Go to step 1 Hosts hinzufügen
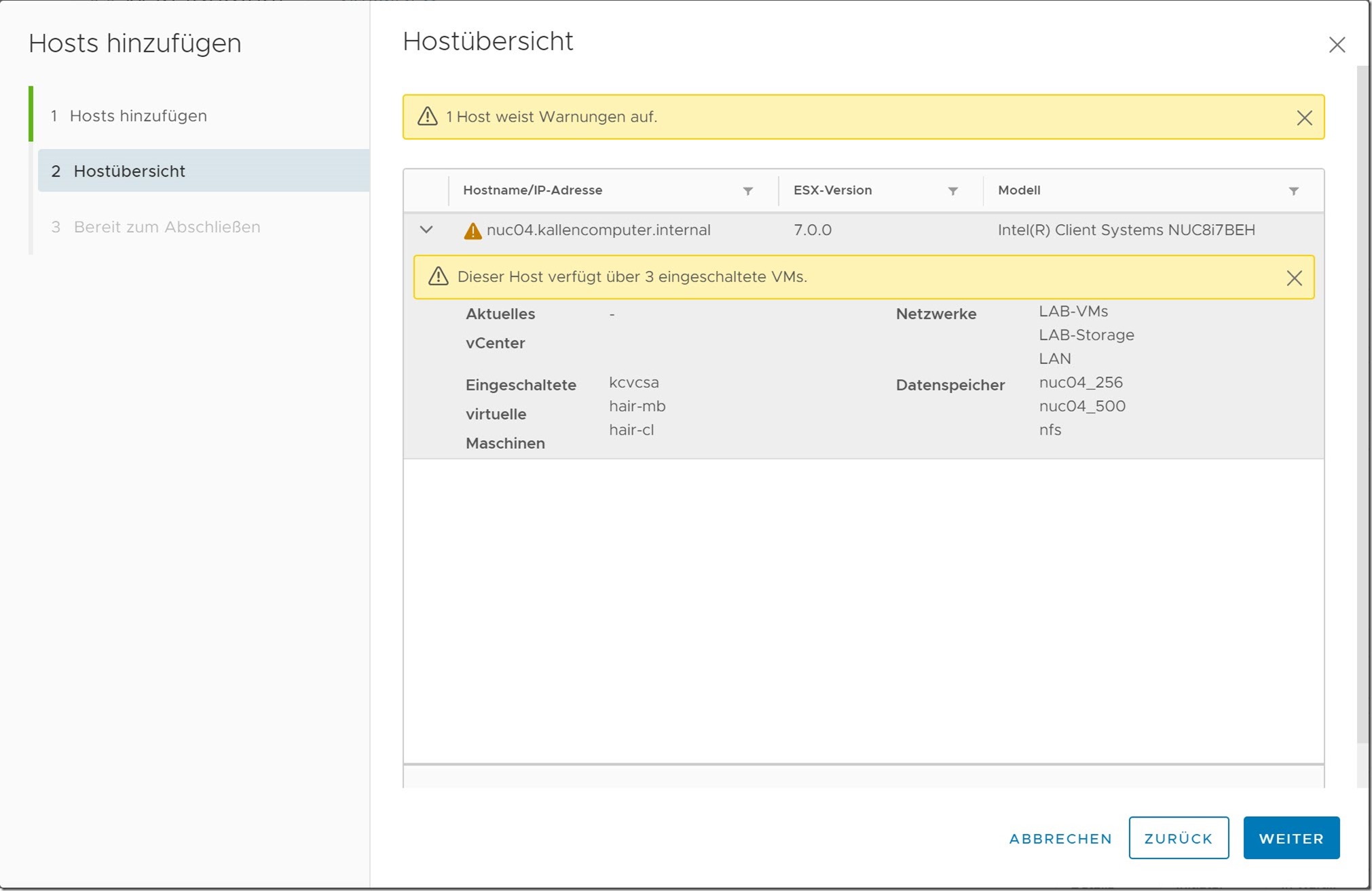This screenshot has height=891, width=1372. [x=128, y=115]
